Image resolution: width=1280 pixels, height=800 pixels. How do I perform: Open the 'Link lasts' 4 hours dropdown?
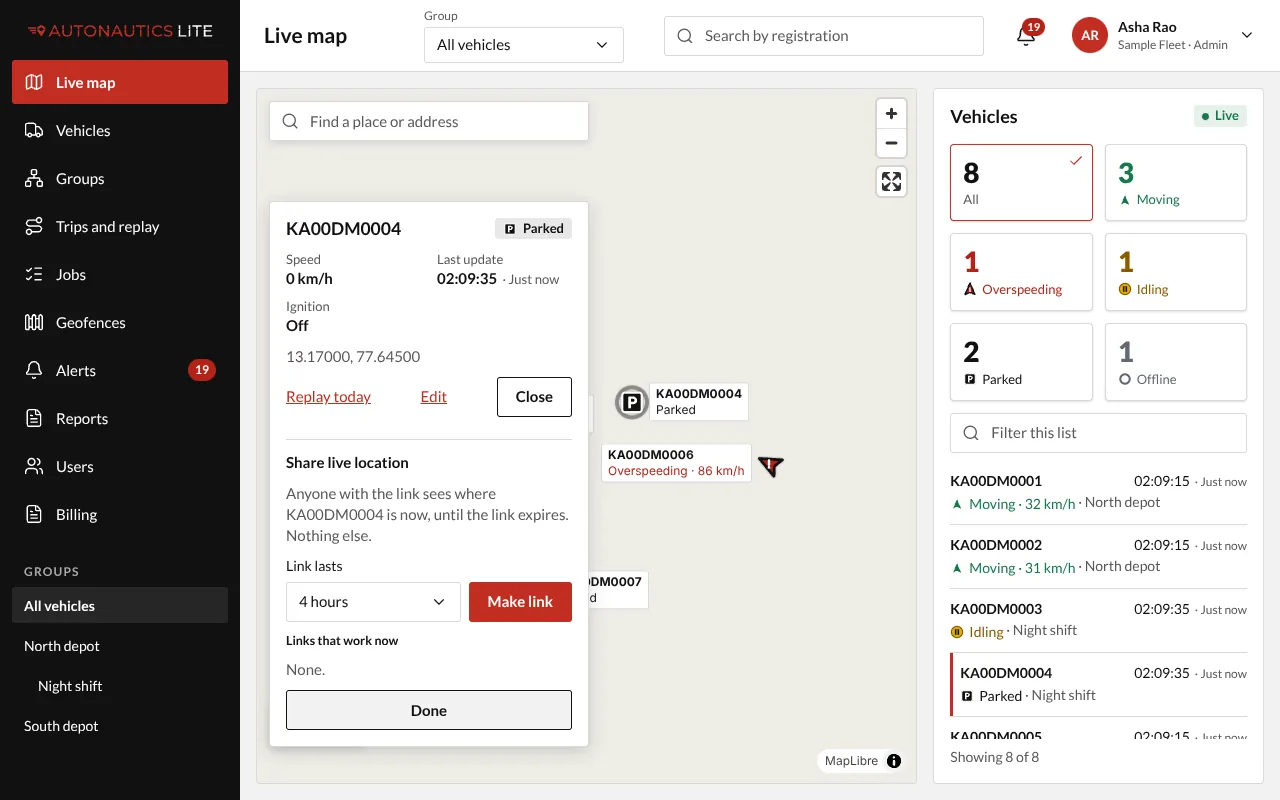[373, 602]
